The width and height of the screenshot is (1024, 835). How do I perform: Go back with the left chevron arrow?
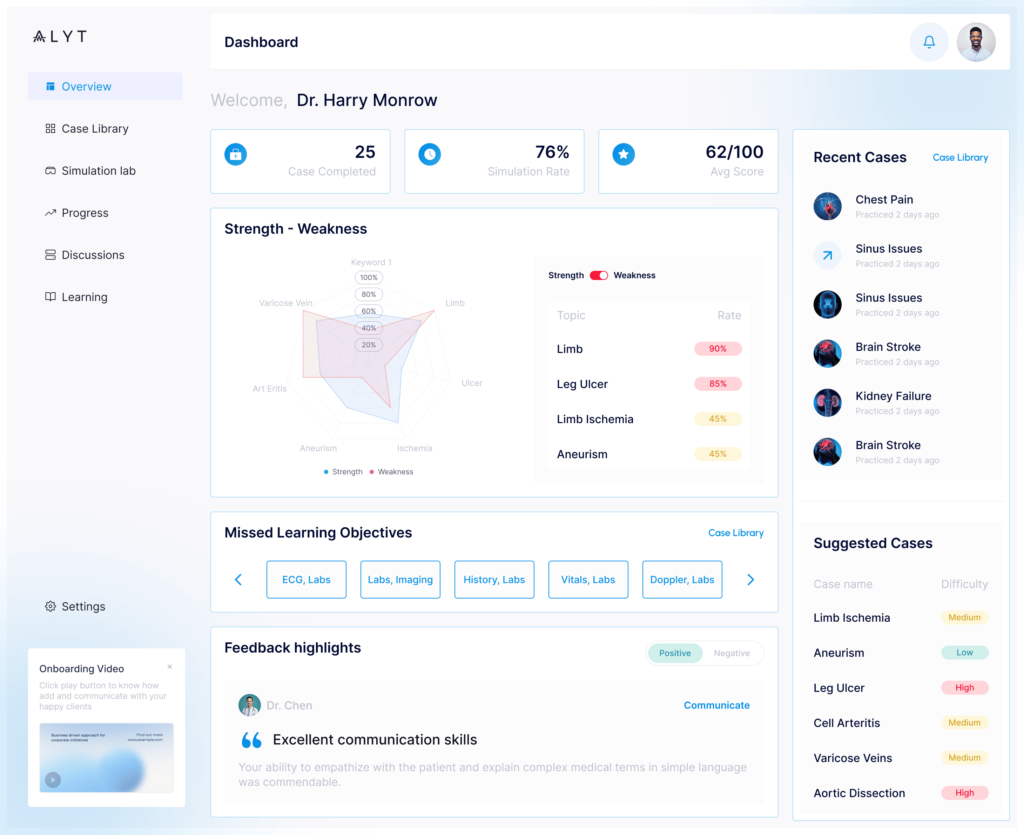pos(238,580)
